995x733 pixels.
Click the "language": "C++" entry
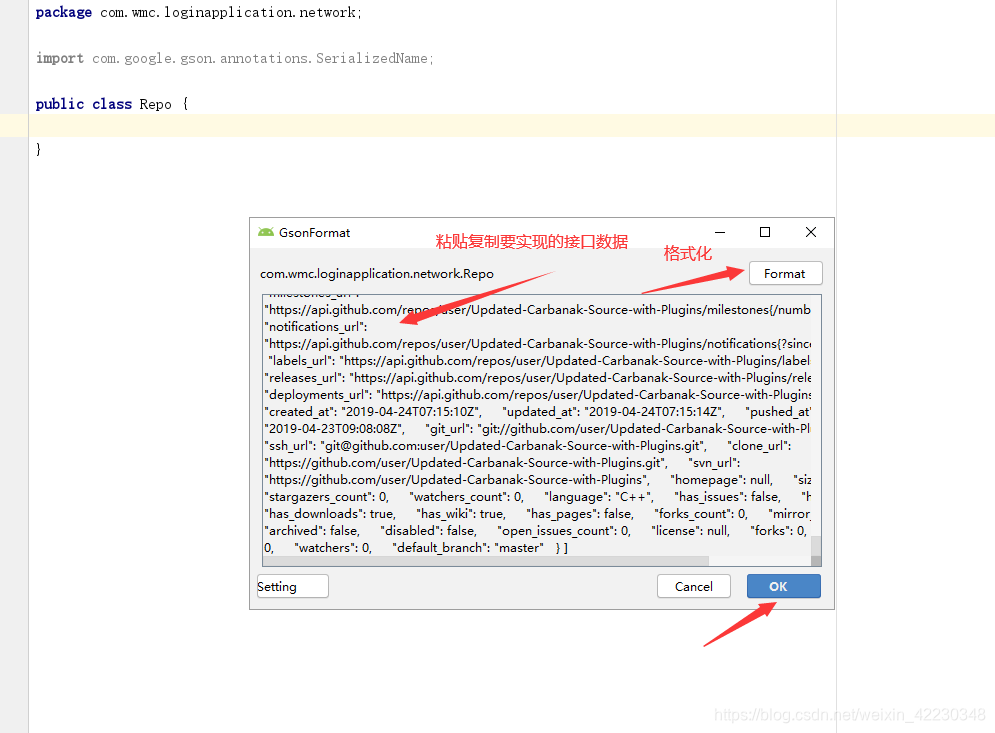coord(599,497)
